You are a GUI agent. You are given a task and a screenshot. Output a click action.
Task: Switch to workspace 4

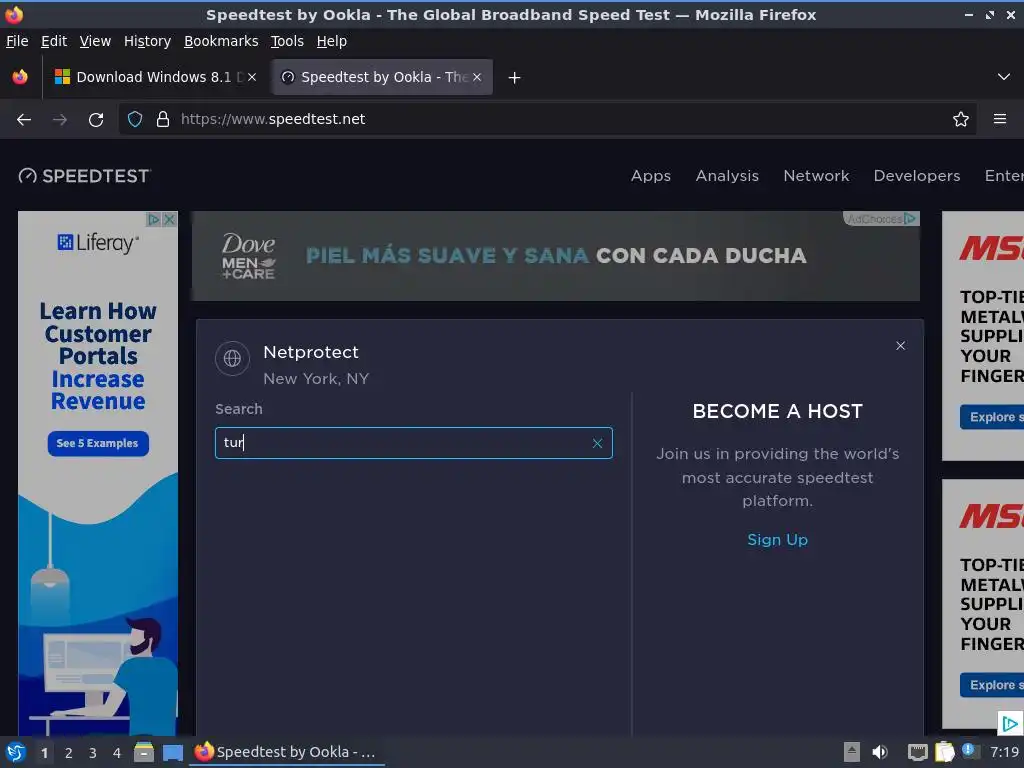(x=117, y=753)
